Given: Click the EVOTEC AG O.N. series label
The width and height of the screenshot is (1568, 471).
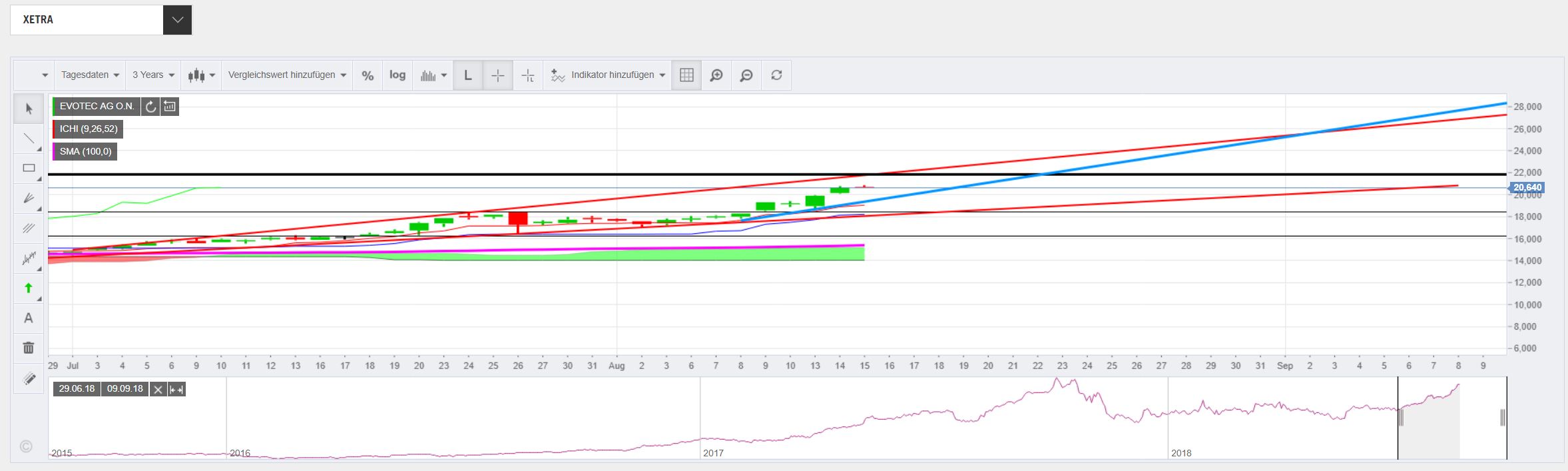Looking at the screenshot, I should point(97,107).
